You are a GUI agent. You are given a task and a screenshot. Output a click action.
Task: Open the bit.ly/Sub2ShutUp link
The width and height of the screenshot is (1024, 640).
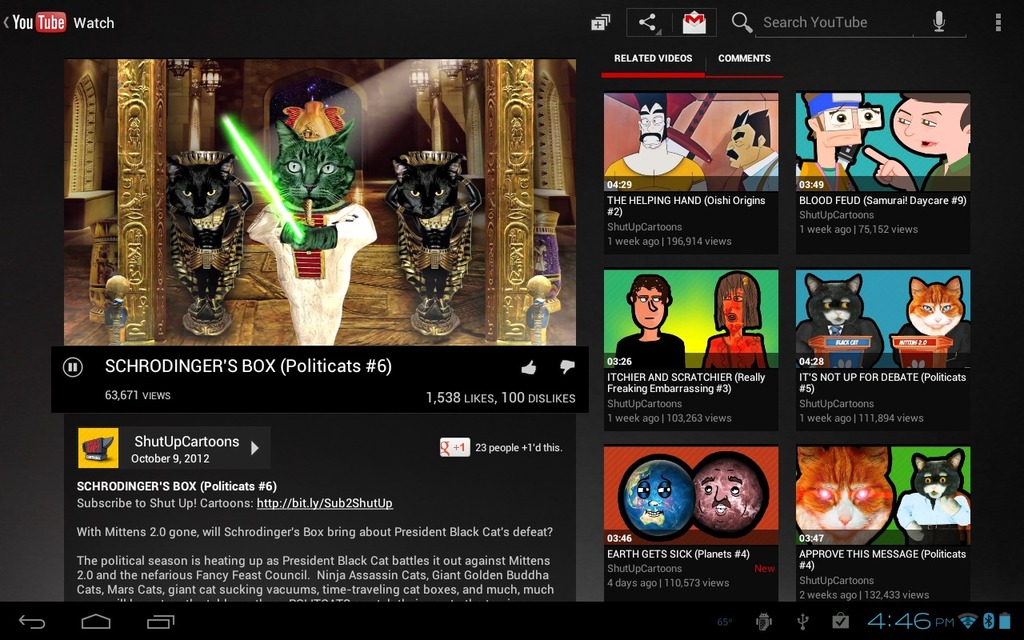pos(325,504)
